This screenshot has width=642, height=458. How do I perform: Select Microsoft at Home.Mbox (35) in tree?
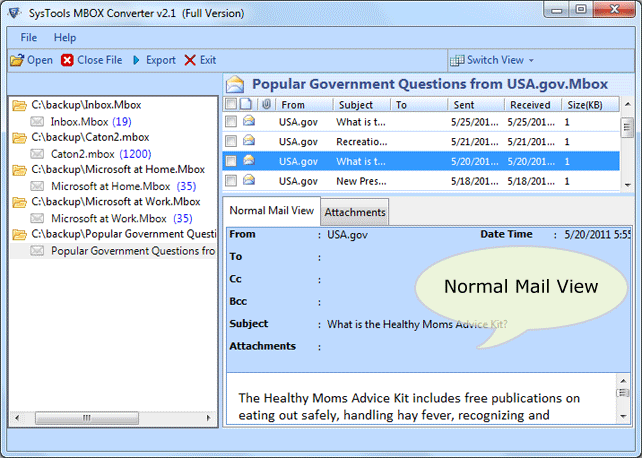pos(123,186)
